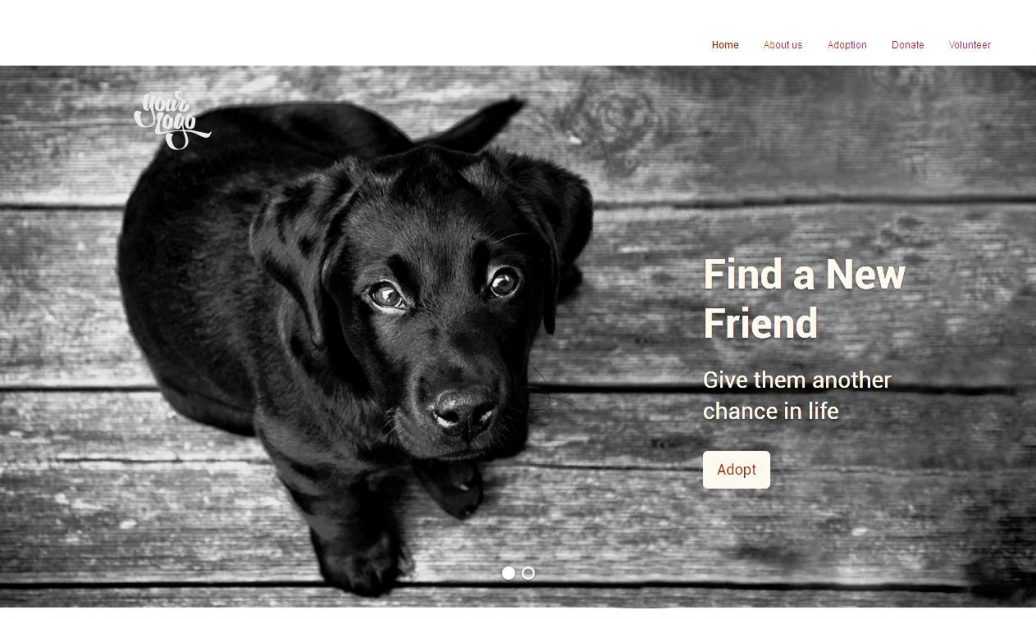Click the 'chance in life' text line
The height and width of the screenshot is (619, 1036).
770,411
